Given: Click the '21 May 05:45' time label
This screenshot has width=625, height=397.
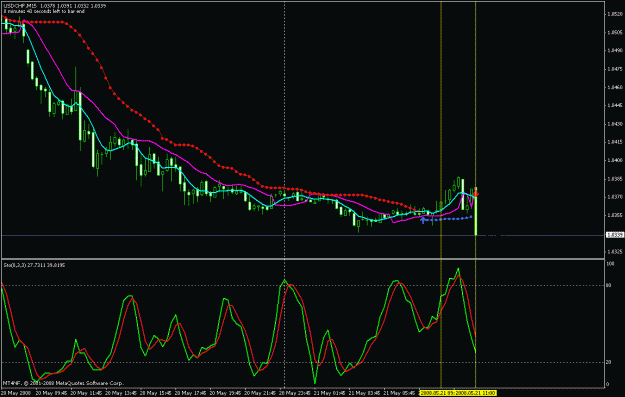Looking at the screenshot, I should pos(399,393).
